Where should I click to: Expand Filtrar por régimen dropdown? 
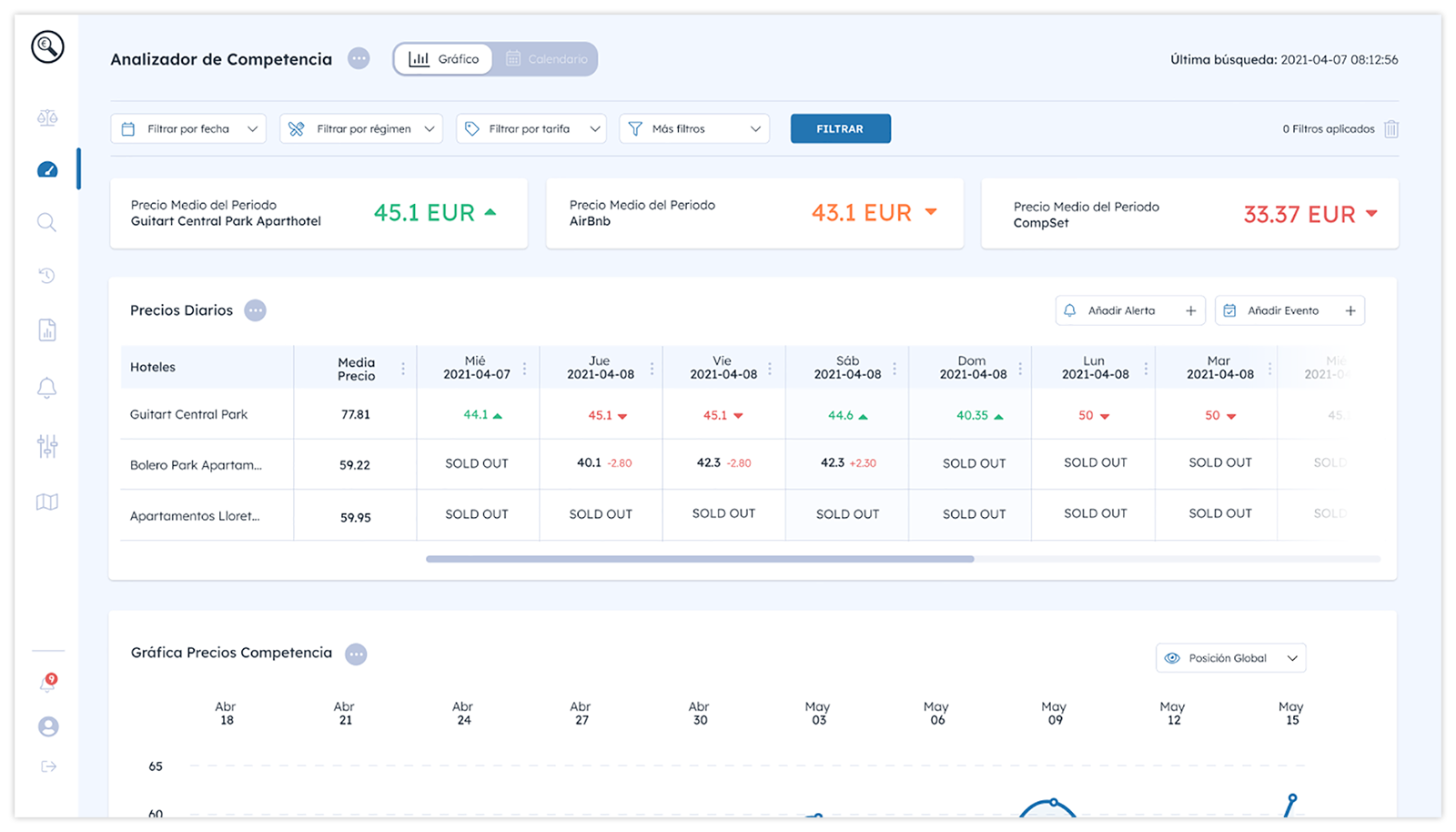pyautogui.click(x=361, y=129)
